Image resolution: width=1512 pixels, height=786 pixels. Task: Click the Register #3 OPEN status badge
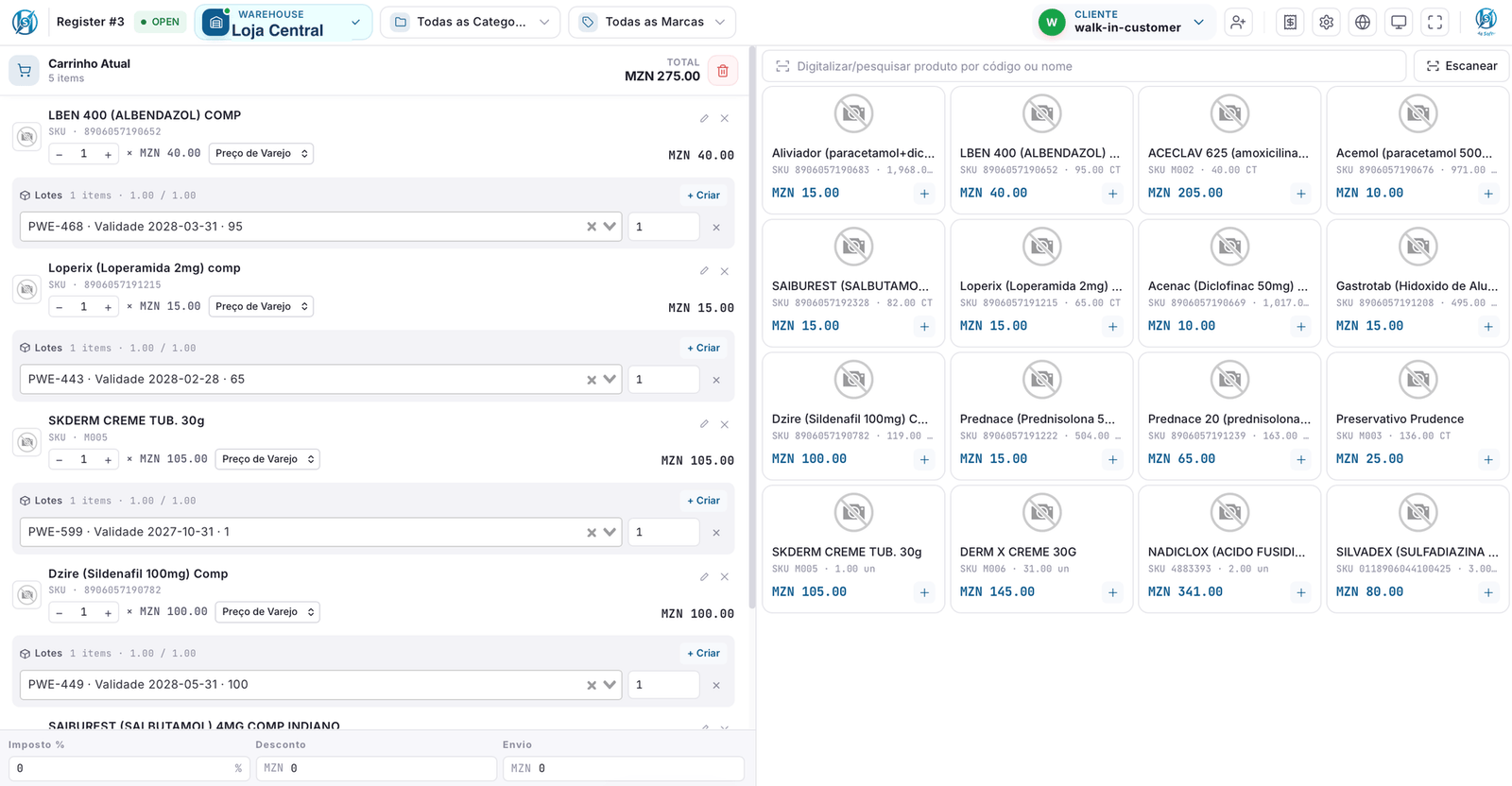coord(160,22)
